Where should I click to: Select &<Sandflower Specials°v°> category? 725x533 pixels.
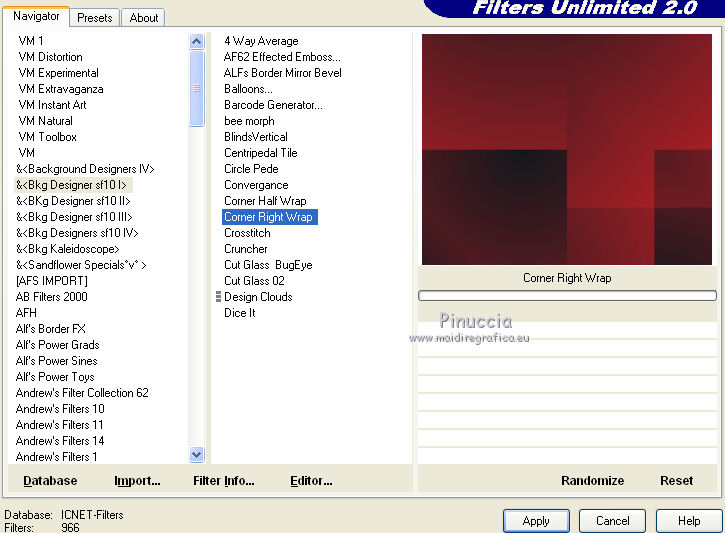pyautogui.click(x=81, y=265)
